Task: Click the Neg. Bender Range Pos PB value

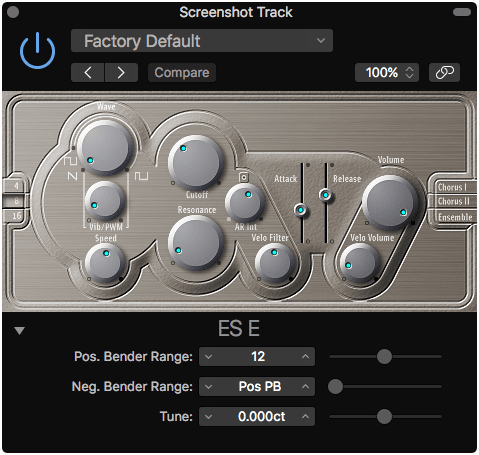Action: (260, 387)
